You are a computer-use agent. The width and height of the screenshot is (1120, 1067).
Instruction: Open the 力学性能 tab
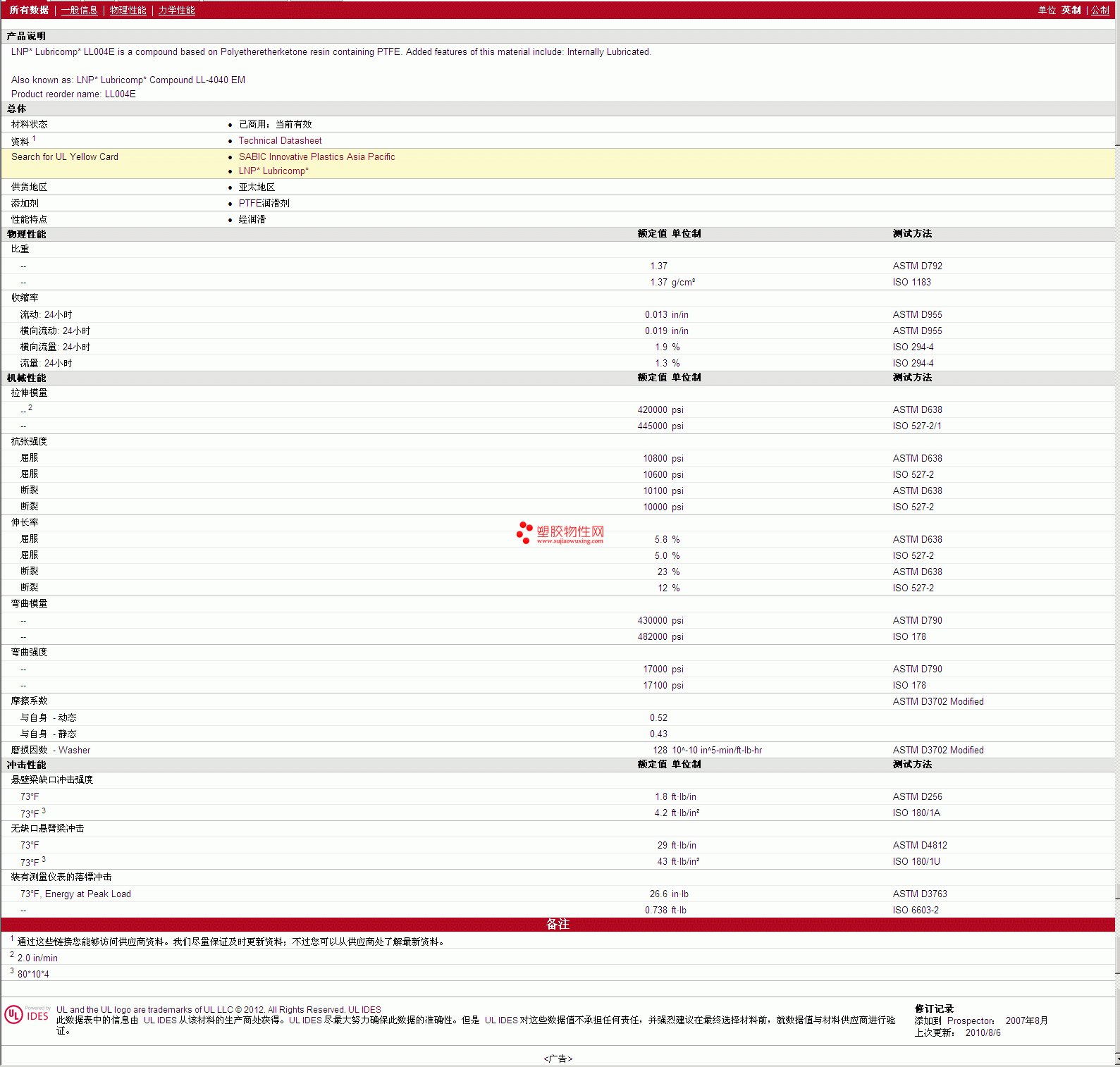176,10
